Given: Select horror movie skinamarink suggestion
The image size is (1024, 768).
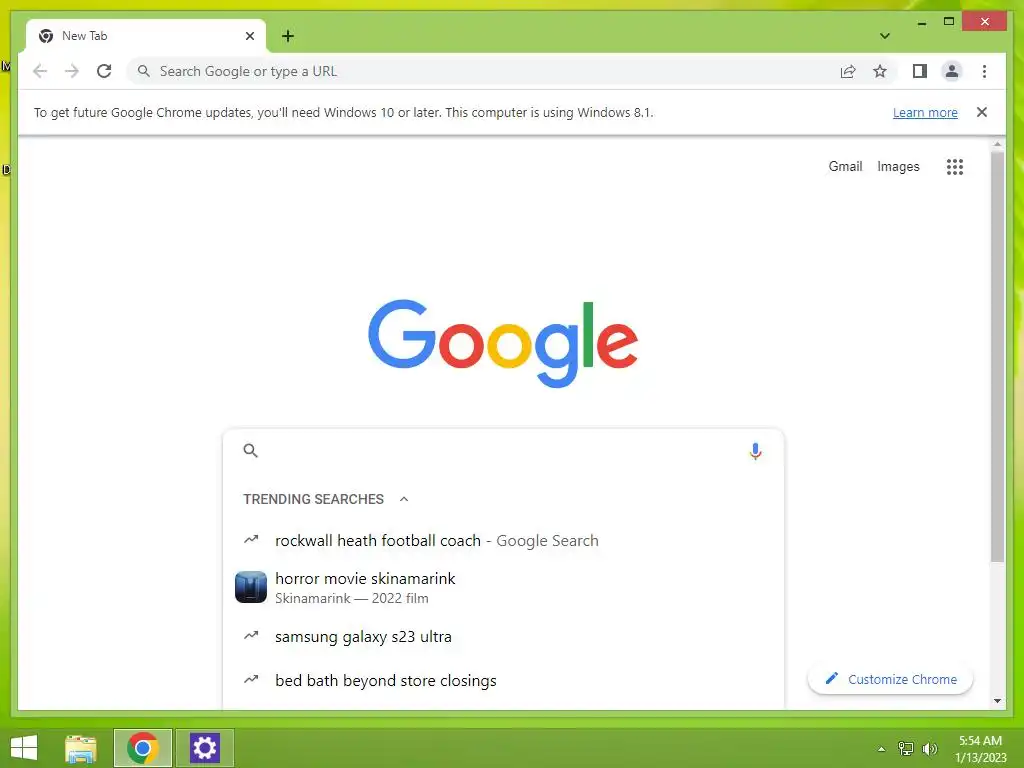Looking at the screenshot, I should 503,587.
